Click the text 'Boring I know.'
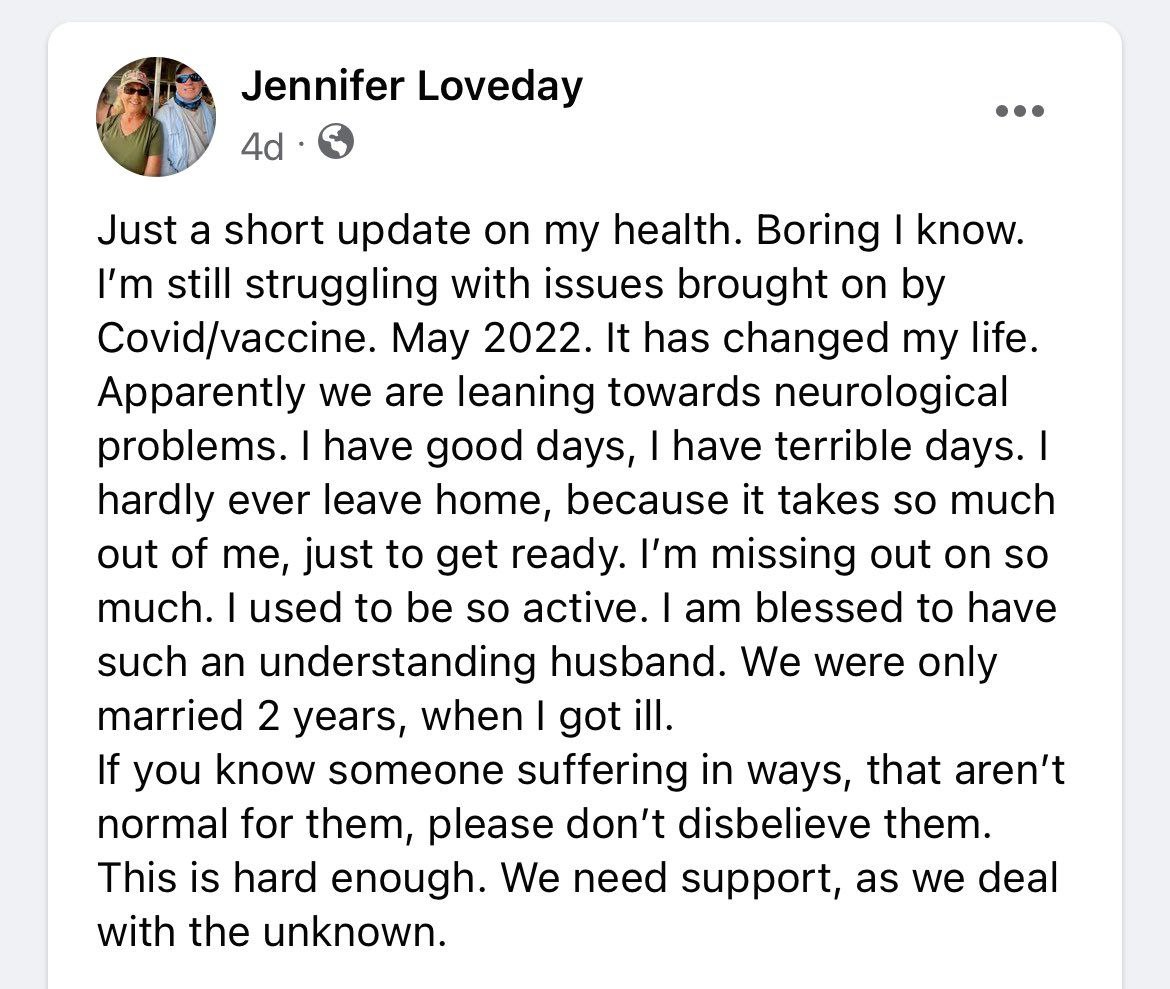The width and height of the screenshot is (1170, 989). pyautogui.click(x=891, y=231)
